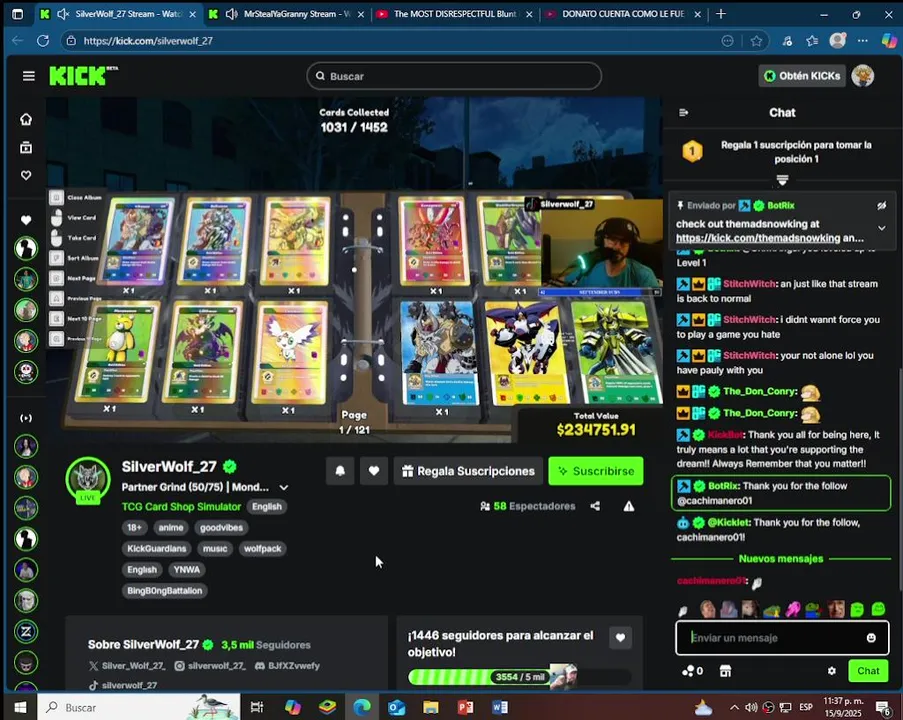Open Following heart outline icon in sidebar
This screenshot has width=903, height=720.
click(26, 175)
